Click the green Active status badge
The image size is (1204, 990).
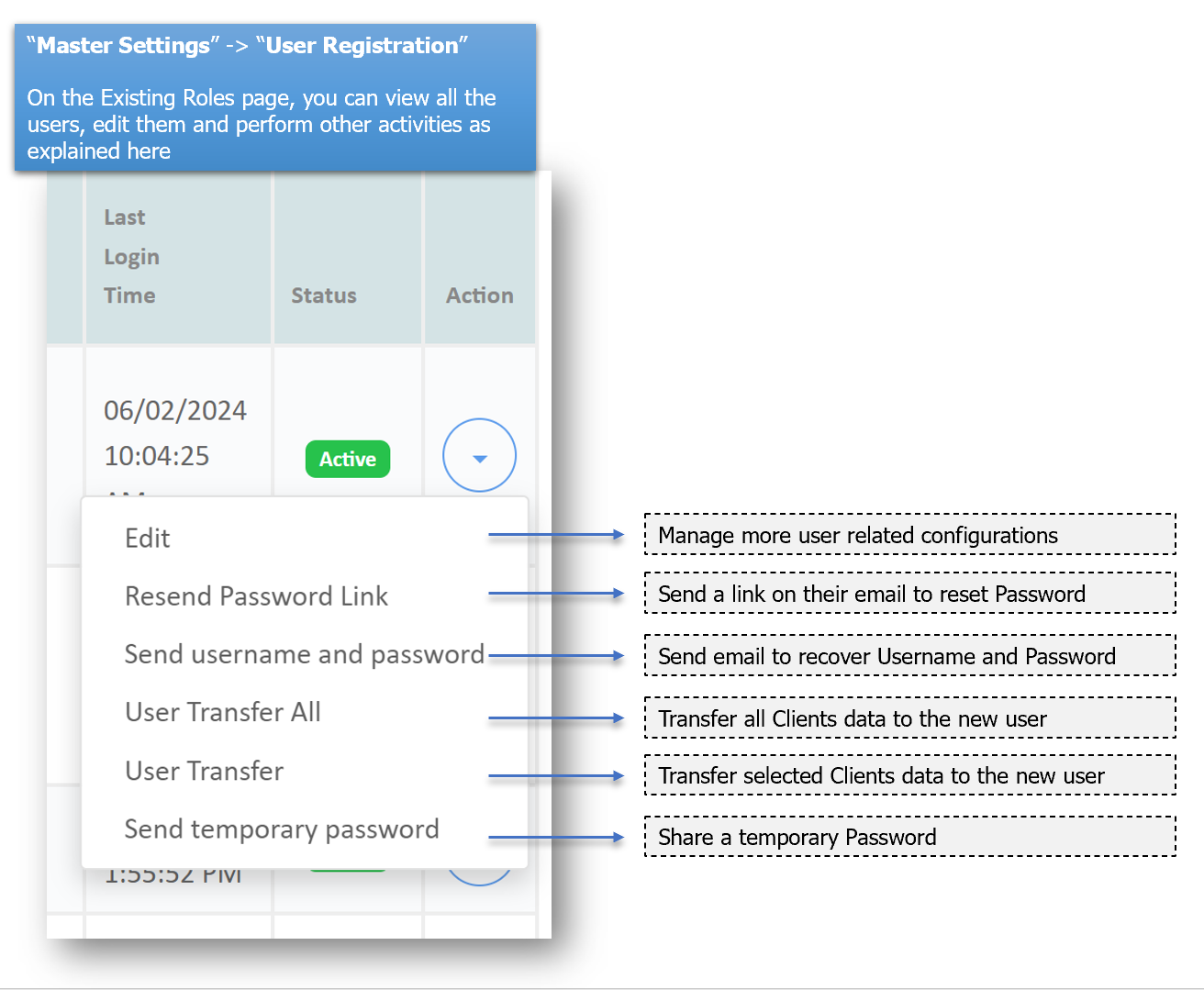pyautogui.click(x=348, y=459)
